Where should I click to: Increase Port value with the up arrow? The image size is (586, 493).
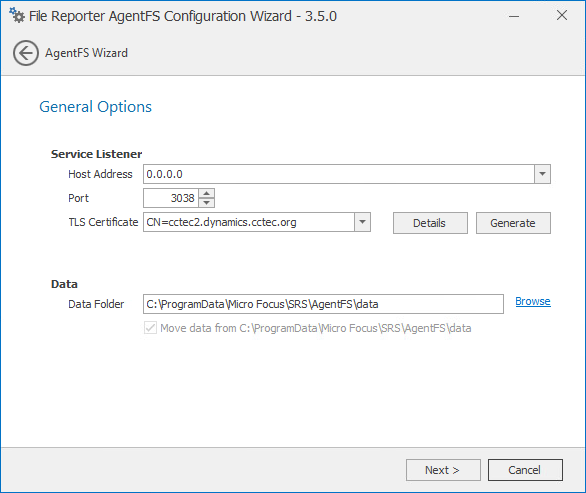[207, 193]
